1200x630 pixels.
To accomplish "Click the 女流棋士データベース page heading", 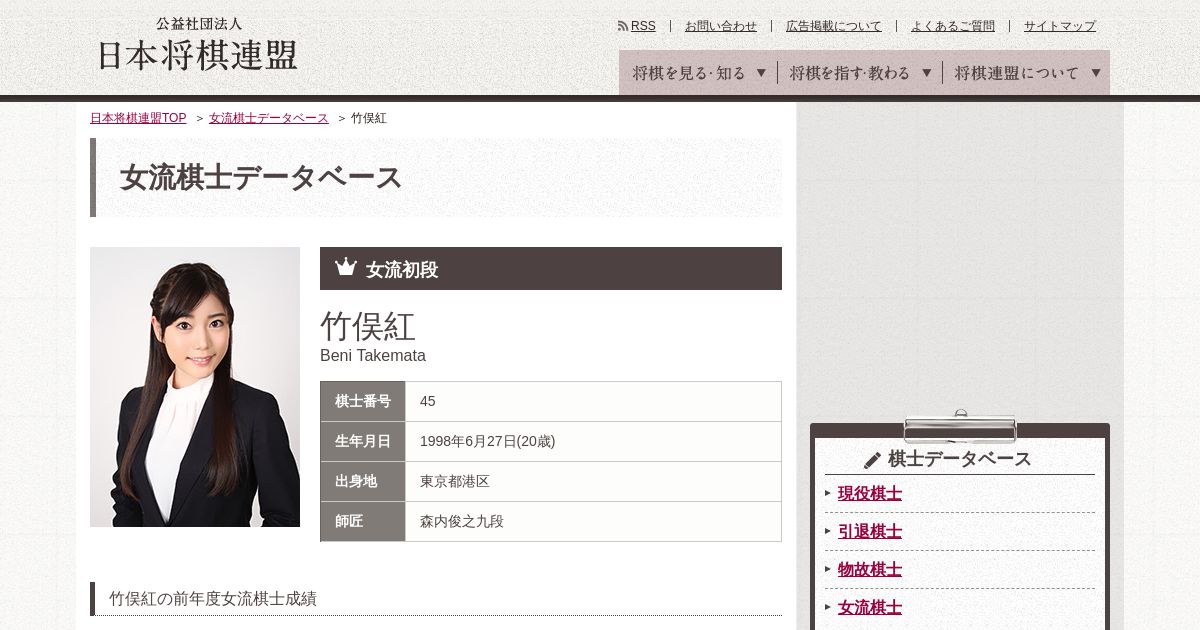I will tap(261, 178).
